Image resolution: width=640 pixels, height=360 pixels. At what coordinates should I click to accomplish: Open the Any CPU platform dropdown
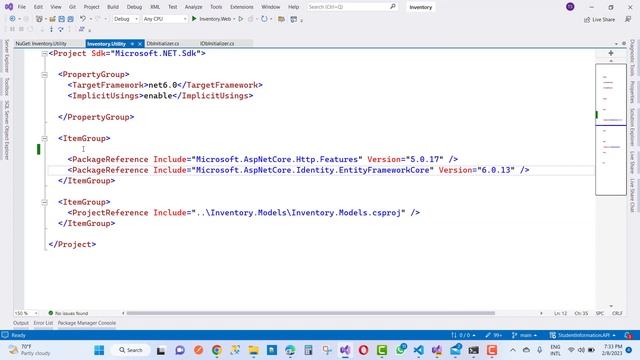tap(164, 19)
